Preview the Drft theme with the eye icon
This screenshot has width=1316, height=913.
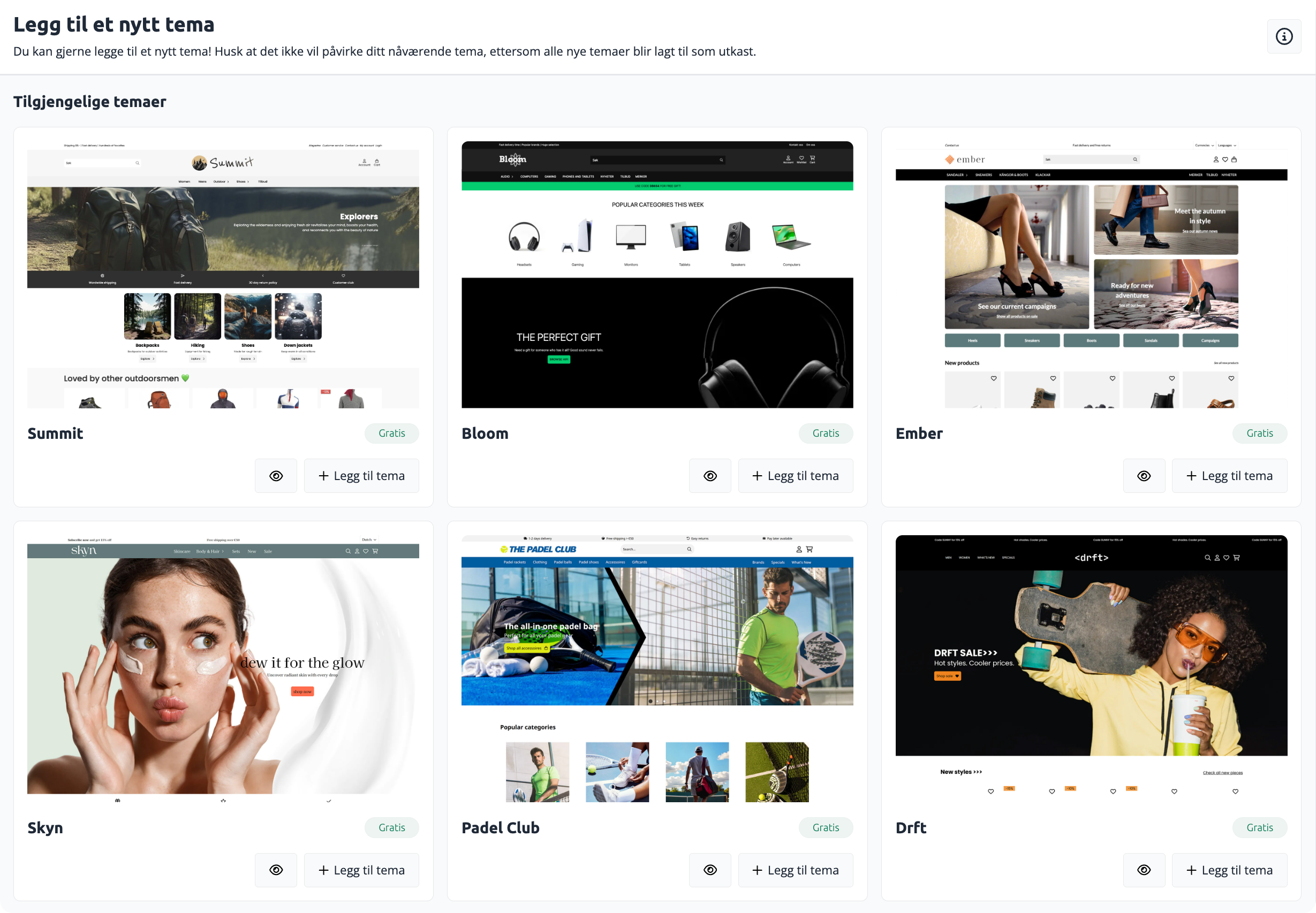1143,870
